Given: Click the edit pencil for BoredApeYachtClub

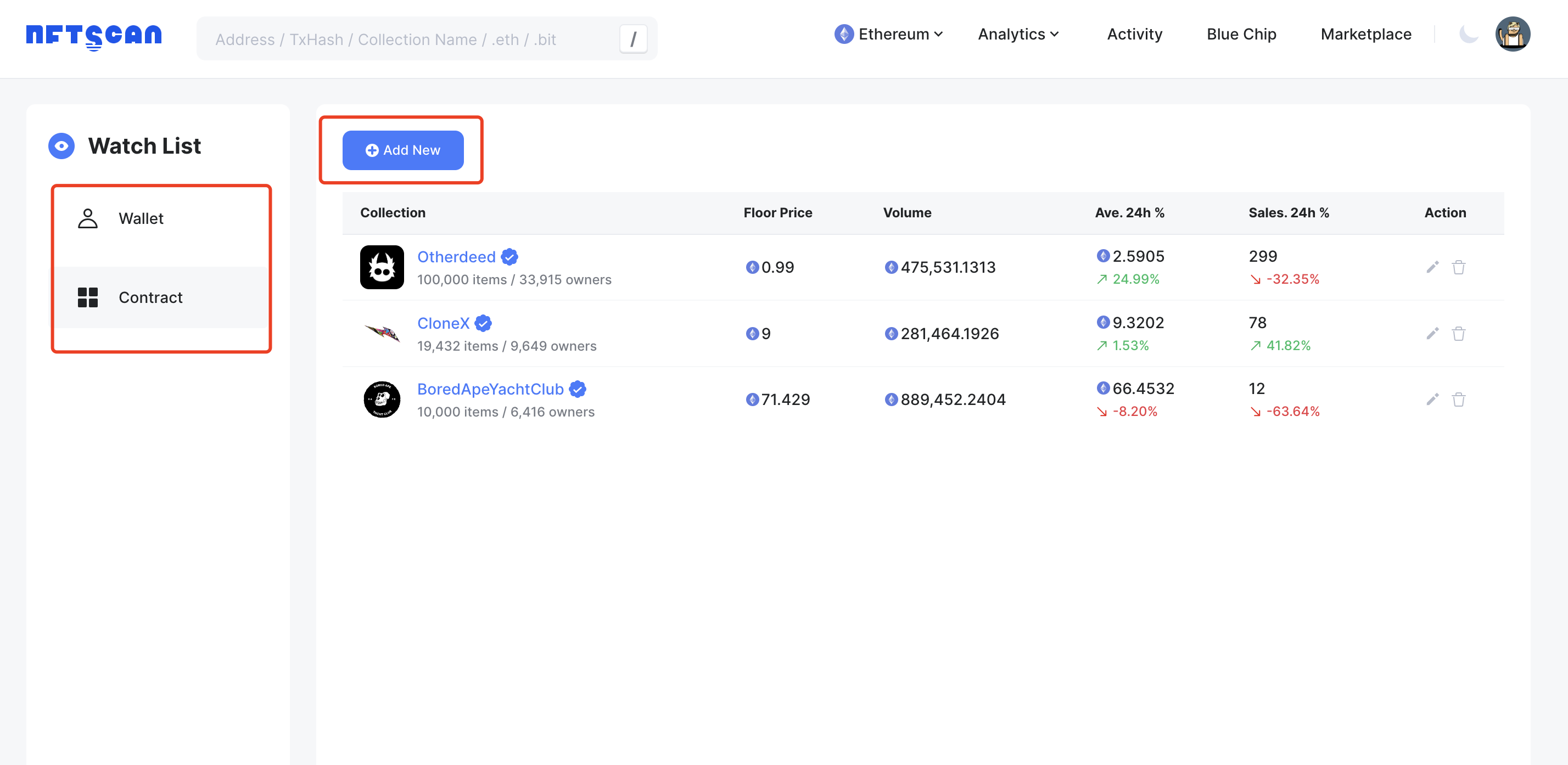Looking at the screenshot, I should click(x=1432, y=399).
